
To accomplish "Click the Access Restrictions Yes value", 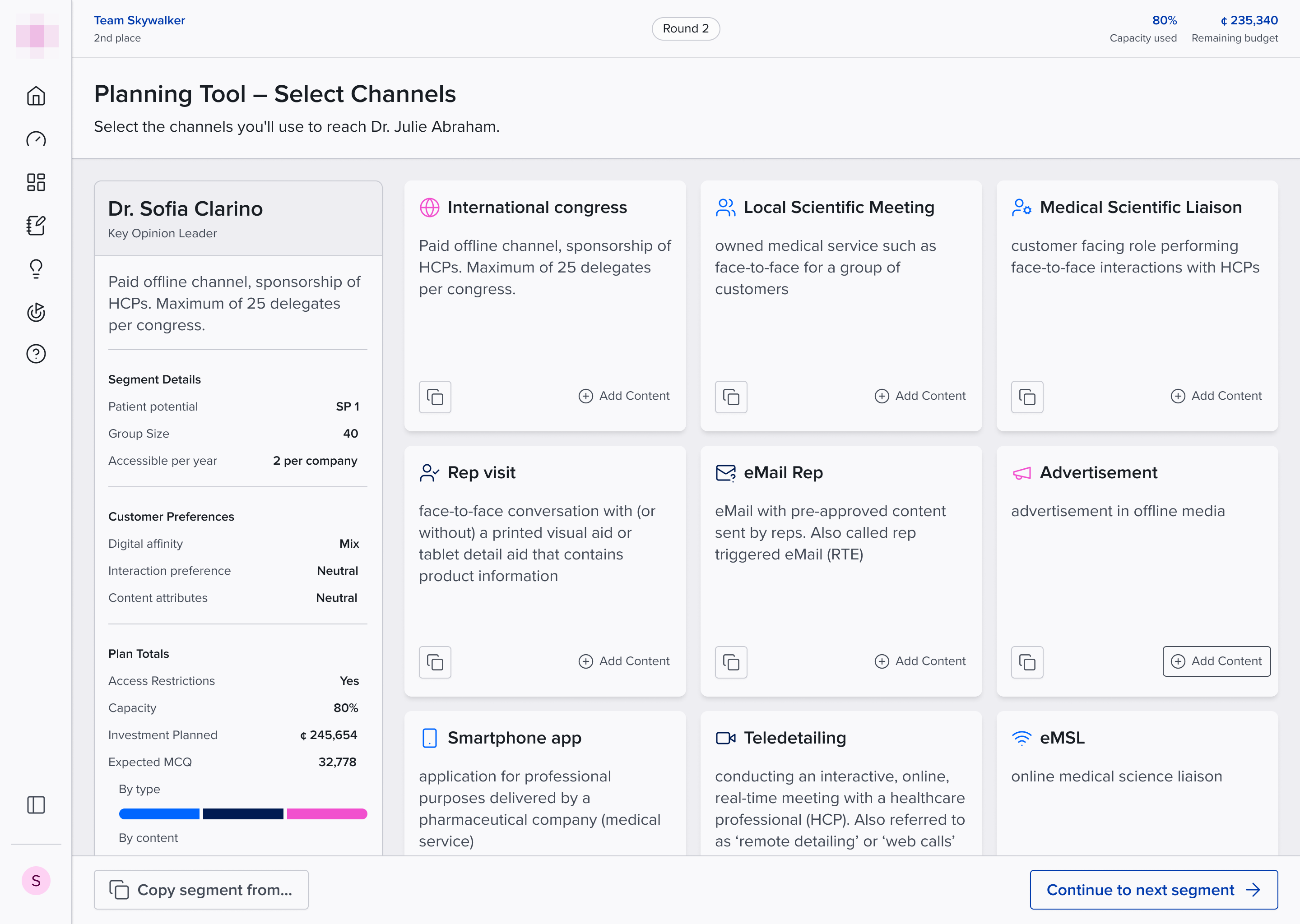I will [349, 680].
